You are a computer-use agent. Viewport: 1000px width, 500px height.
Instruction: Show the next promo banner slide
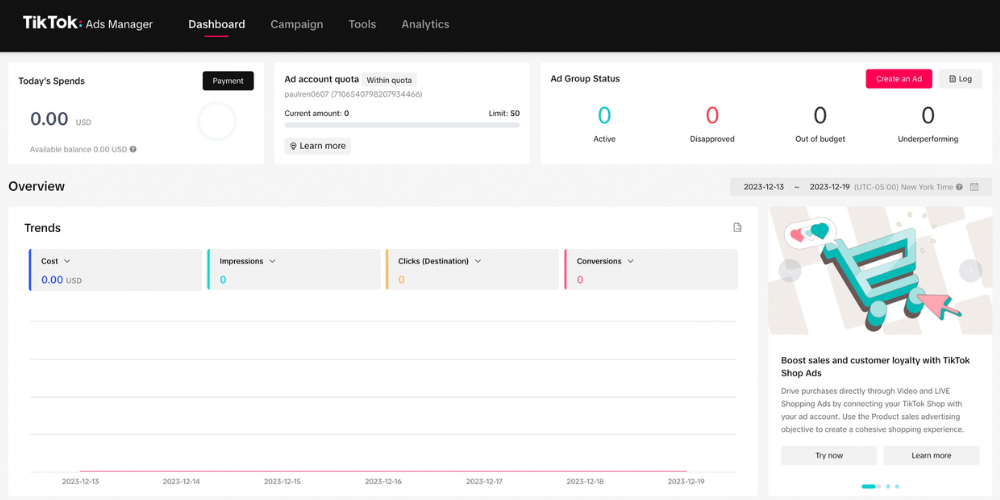point(970,270)
